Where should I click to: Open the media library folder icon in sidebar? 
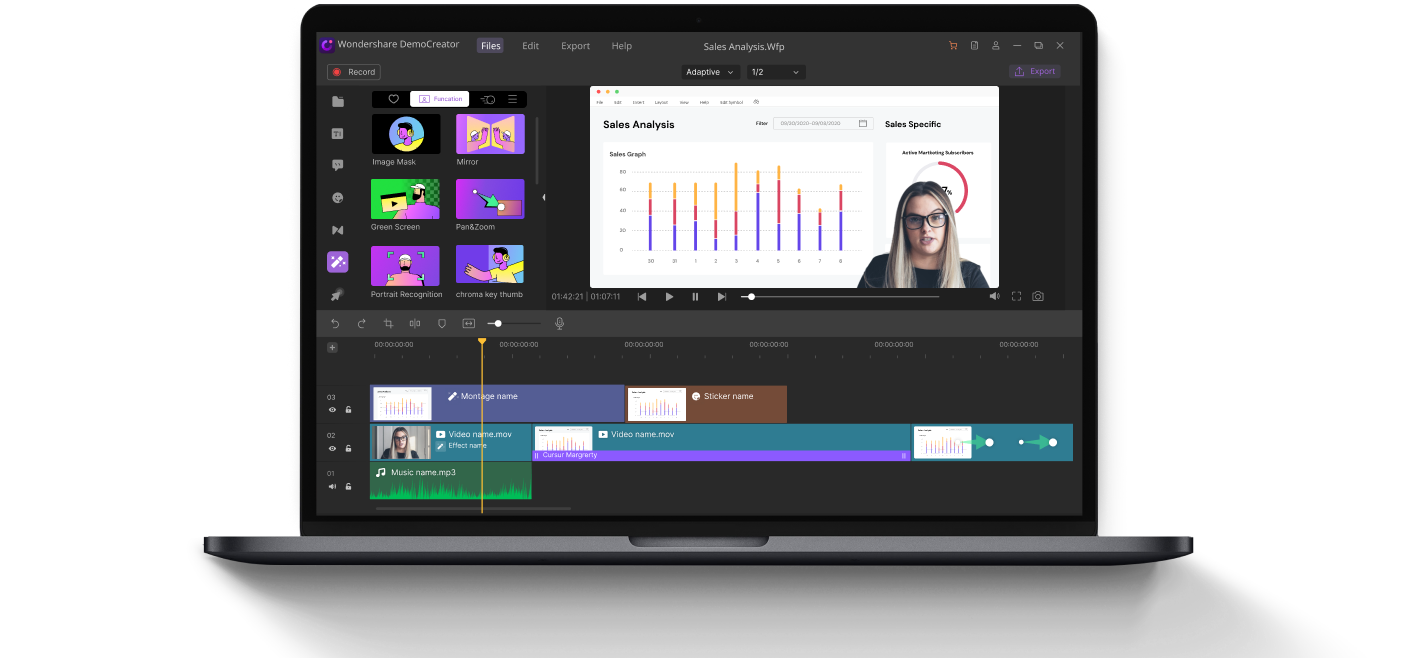point(338,101)
